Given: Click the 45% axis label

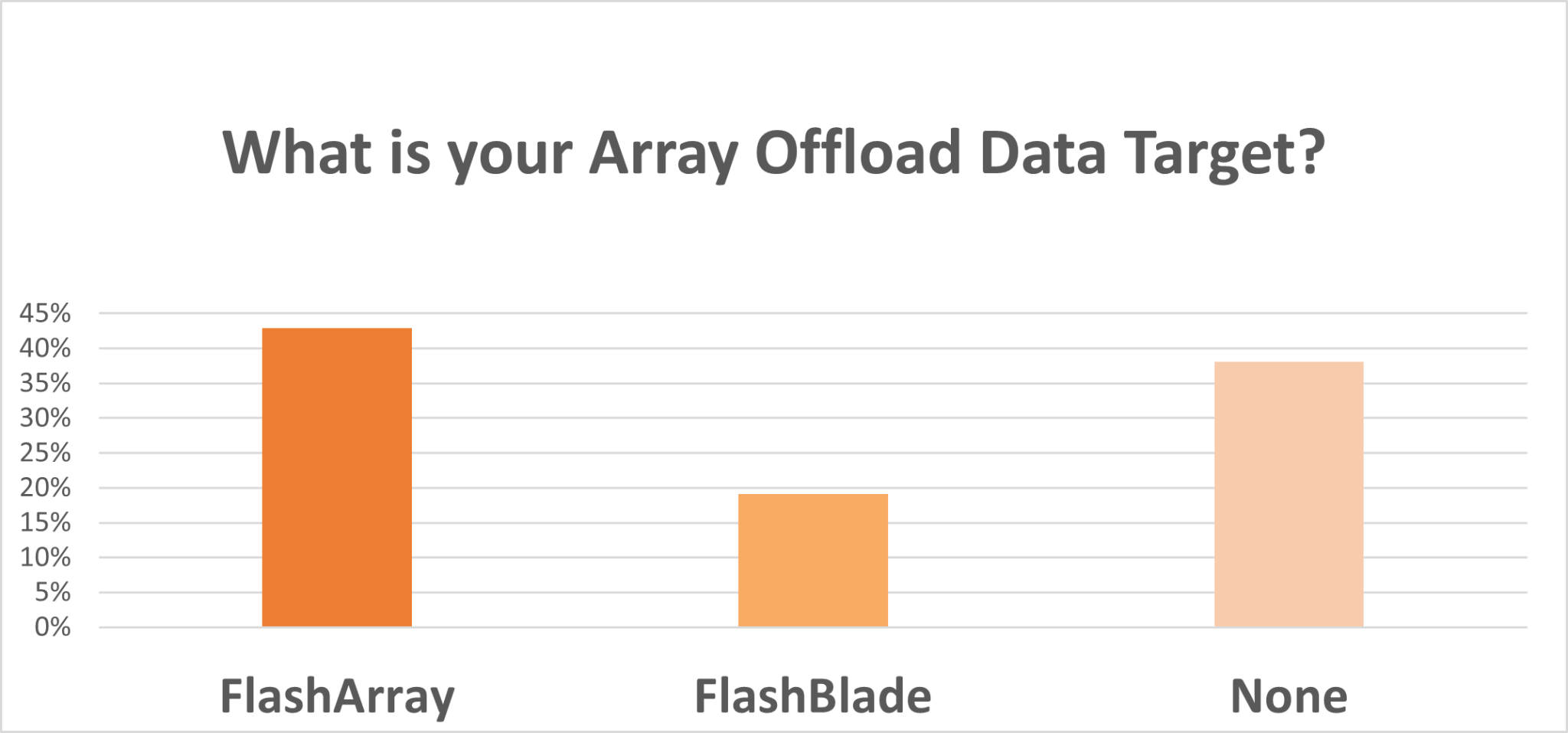Looking at the screenshot, I should [x=45, y=313].
